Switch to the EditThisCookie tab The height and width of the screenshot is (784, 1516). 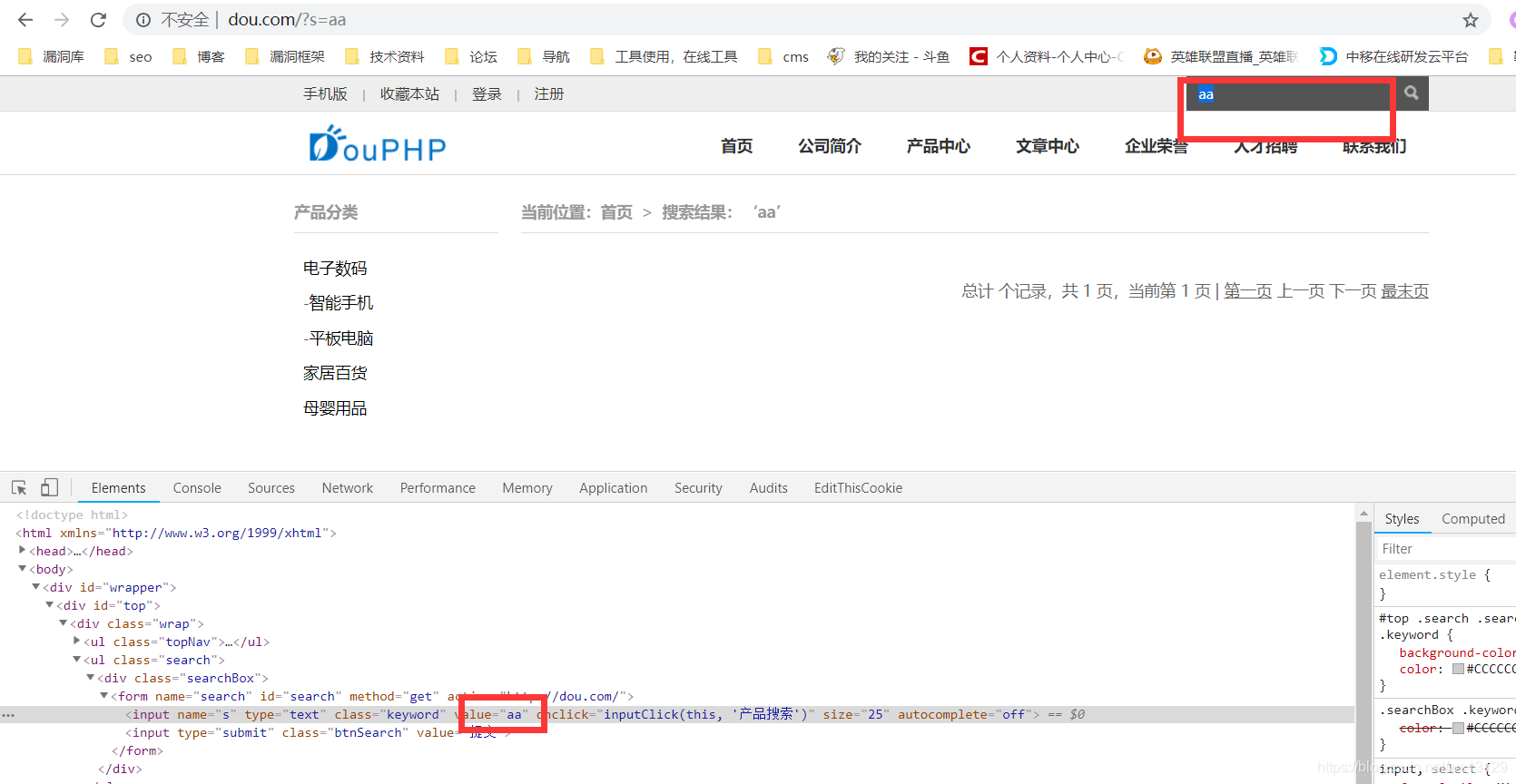coord(858,488)
